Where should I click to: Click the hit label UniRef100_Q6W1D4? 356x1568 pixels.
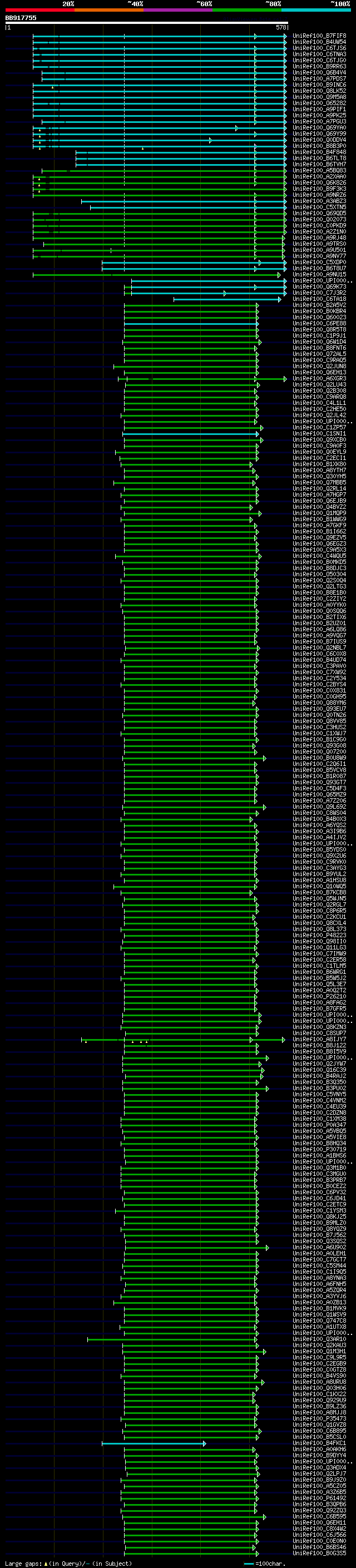tap(319, 342)
